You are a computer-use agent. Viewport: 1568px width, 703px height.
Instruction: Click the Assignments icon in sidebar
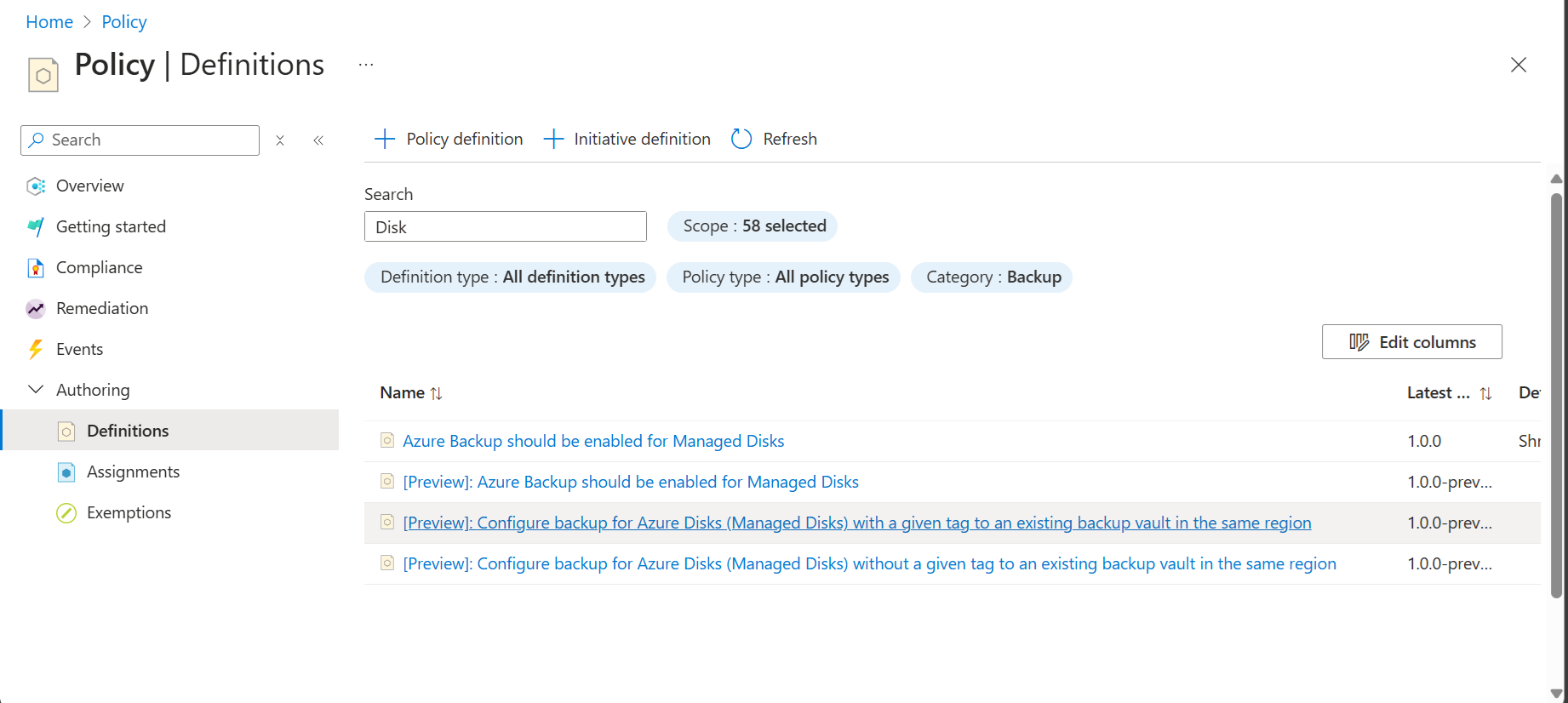(66, 472)
